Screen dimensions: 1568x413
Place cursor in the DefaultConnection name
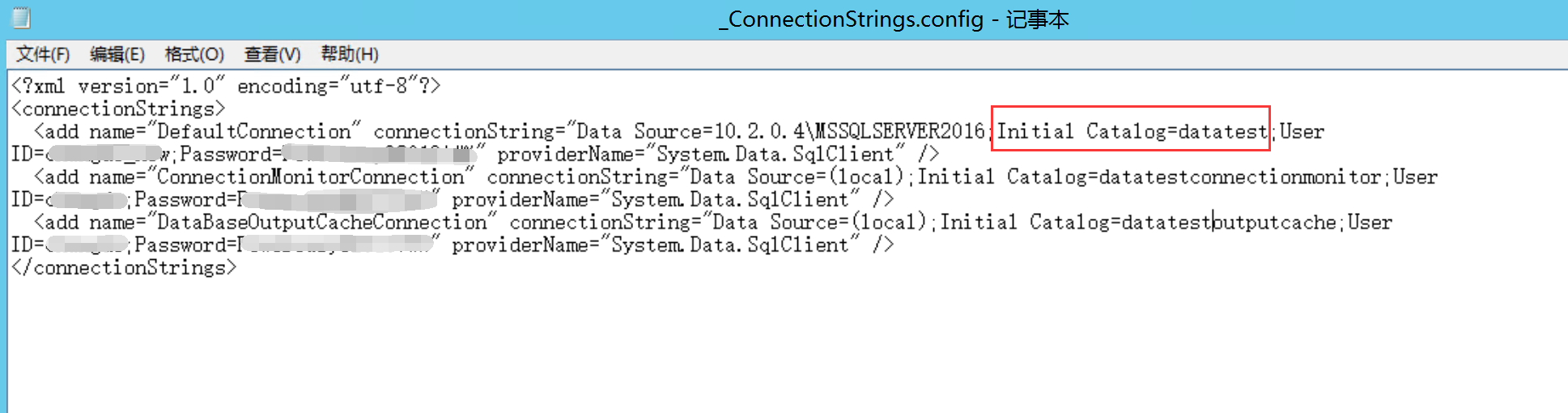click(x=253, y=131)
